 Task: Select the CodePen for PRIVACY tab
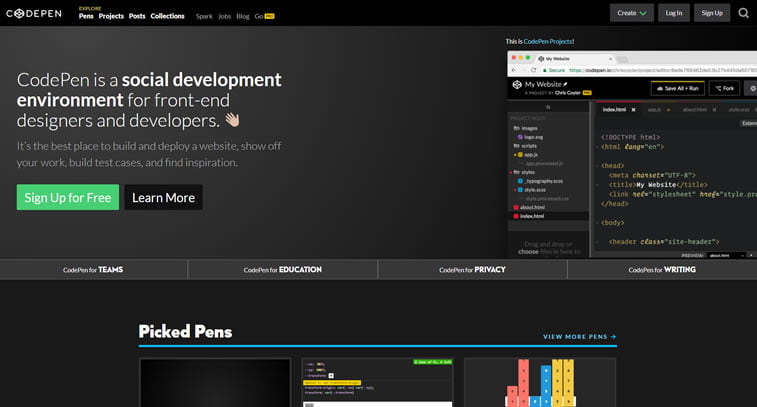tap(472, 269)
